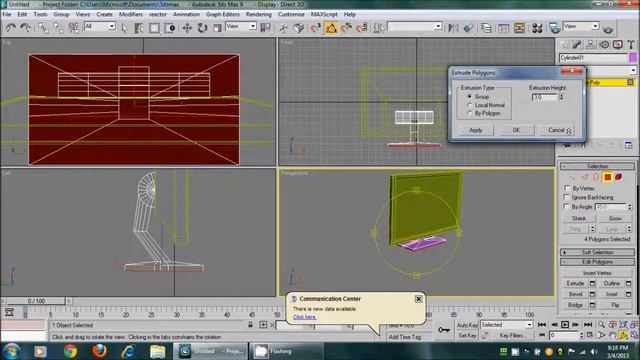Open the Bevel settings box
This screenshot has height=360, width=640.
592,294
